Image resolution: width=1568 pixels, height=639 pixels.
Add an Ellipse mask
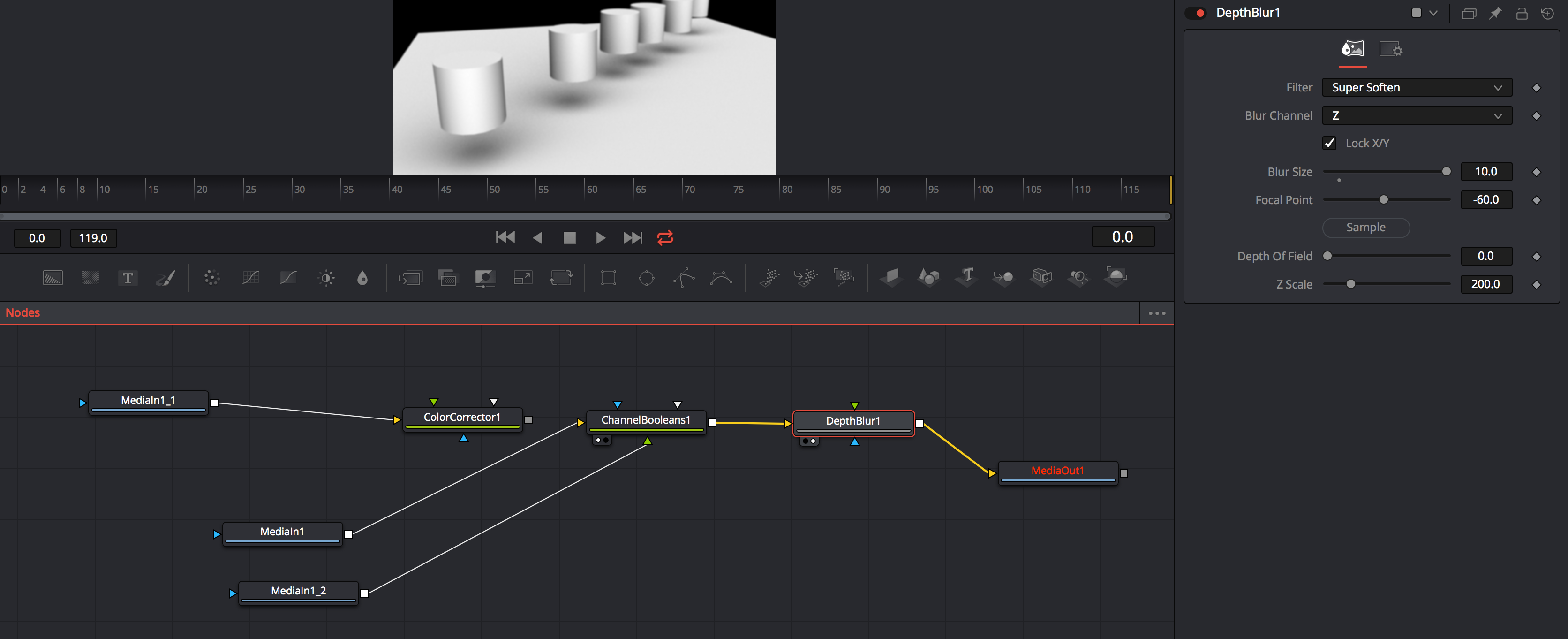[647, 278]
